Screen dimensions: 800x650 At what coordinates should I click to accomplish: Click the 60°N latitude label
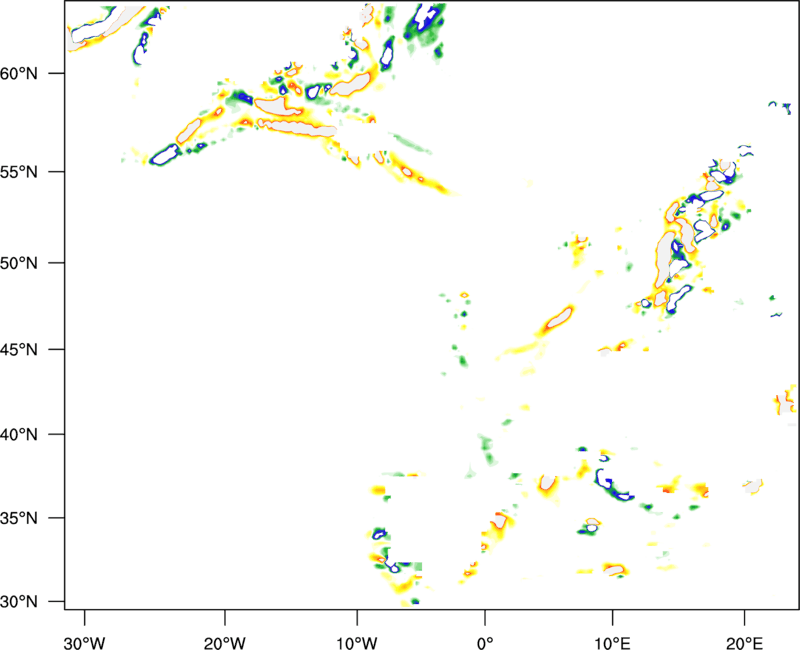[19, 73]
